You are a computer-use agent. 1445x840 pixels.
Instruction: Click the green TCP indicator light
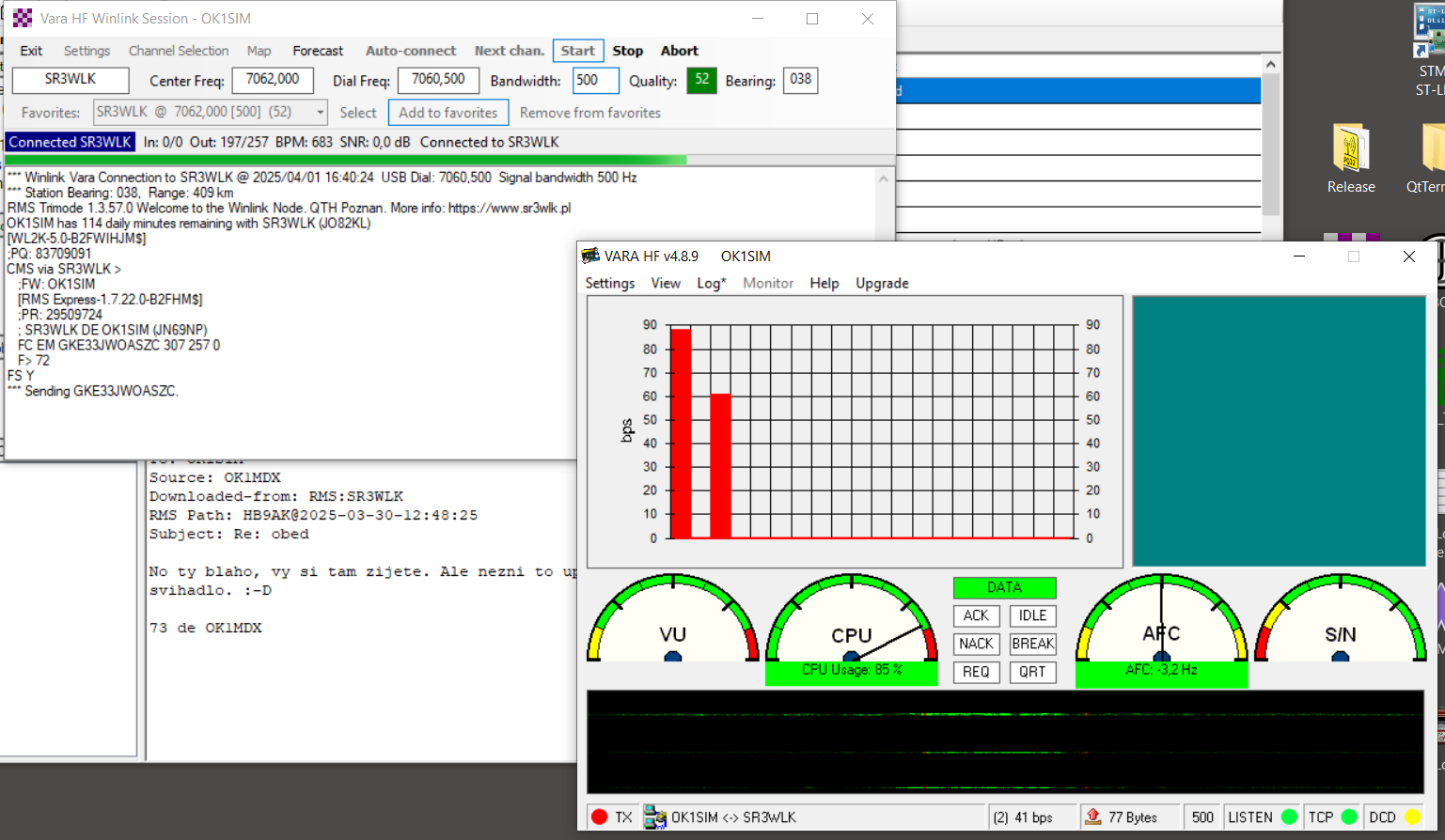click(1349, 817)
